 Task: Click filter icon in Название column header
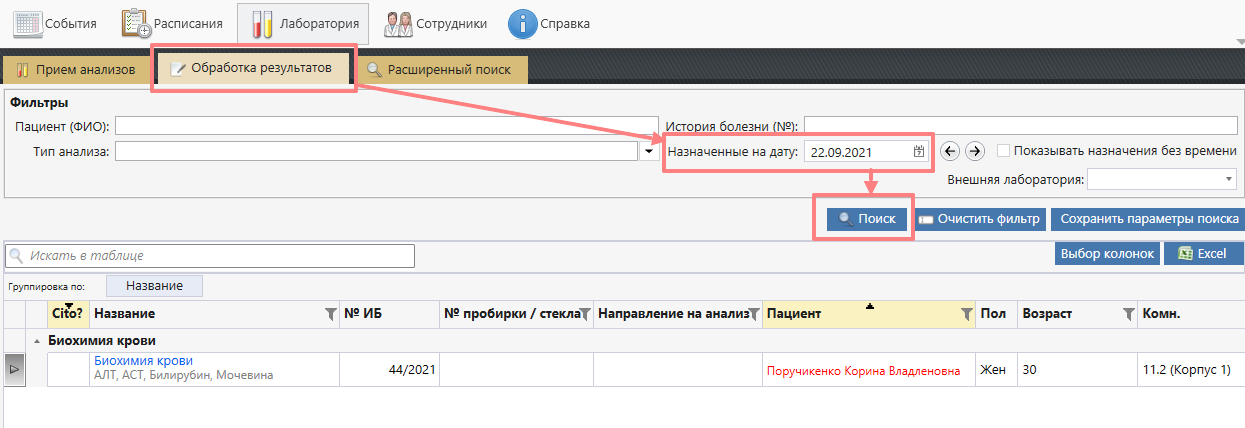click(x=331, y=314)
